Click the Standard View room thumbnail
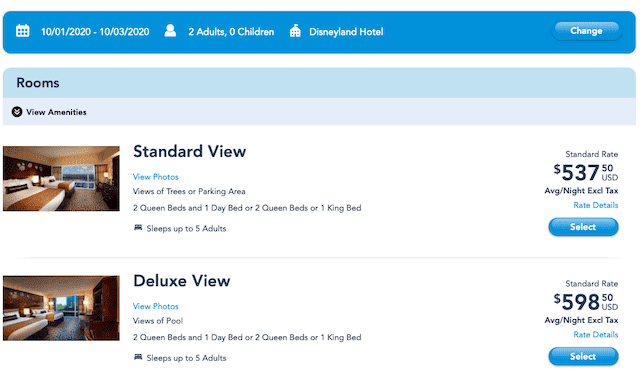This screenshot has height=387, width=640. tap(61, 178)
